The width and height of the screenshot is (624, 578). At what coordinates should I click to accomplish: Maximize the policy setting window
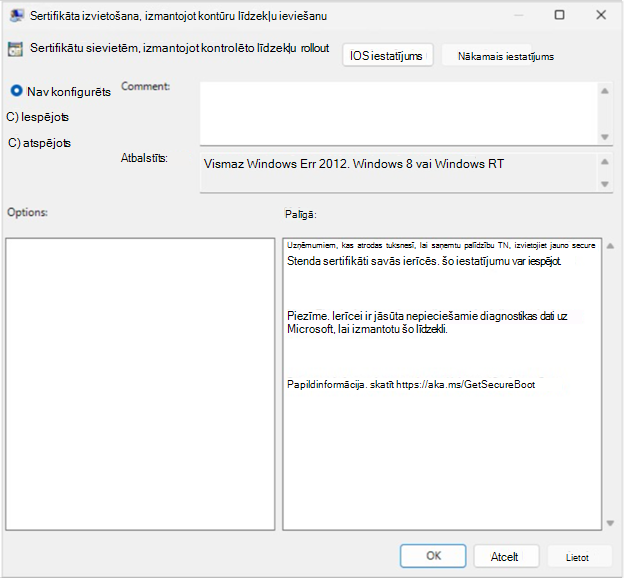560,15
